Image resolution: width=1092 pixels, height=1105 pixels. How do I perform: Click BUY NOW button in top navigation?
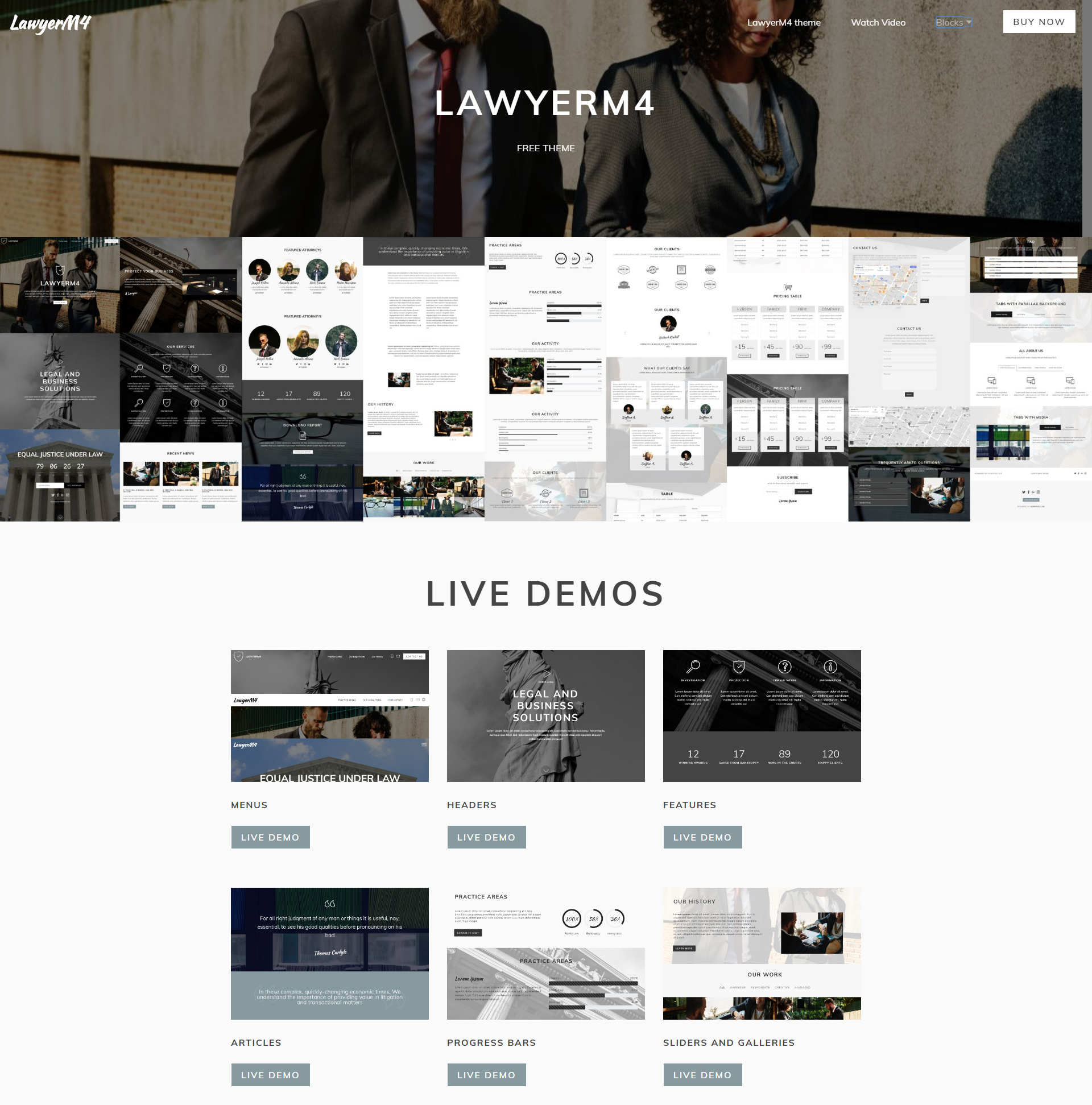click(1037, 22)
